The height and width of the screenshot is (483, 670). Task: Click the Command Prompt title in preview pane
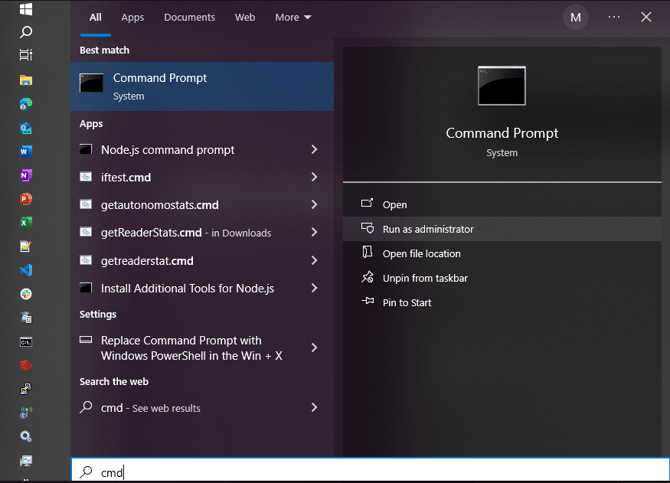point(502,133)
